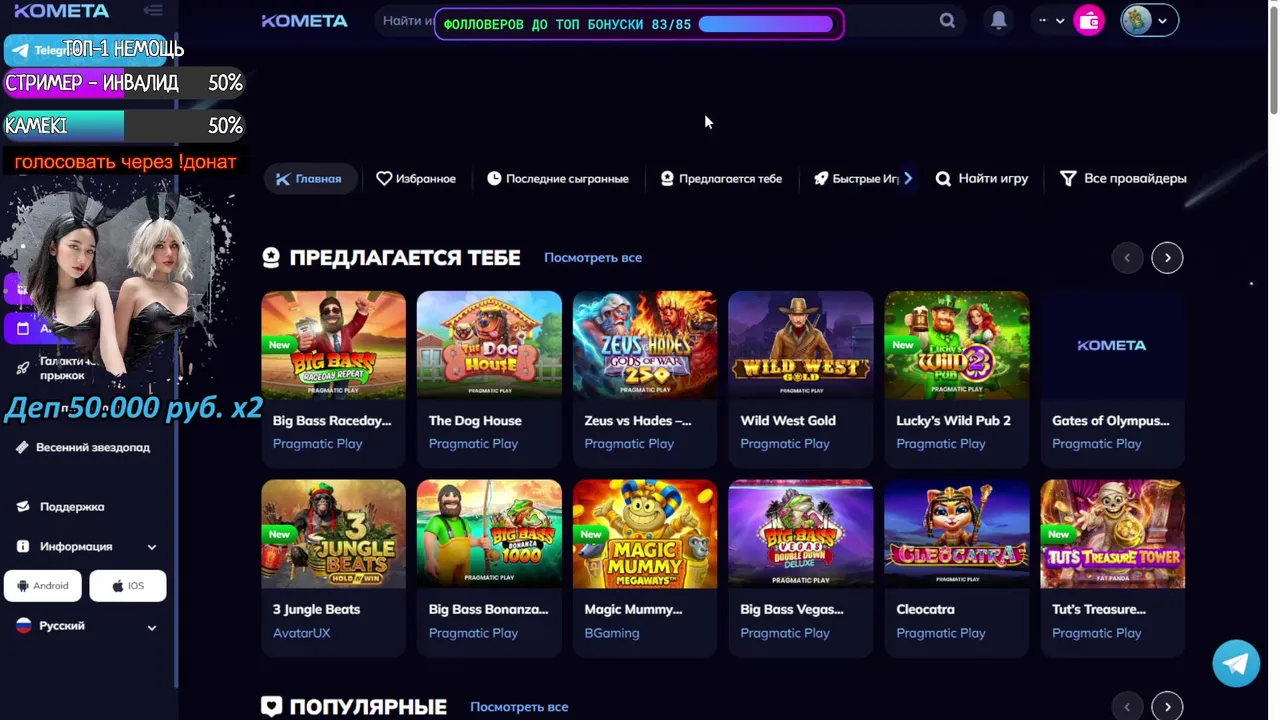Image resolution: width=1280 pixels, height=720 pixels.
Task: Switch to Последние сыгранные tab
Action: [x=558, y=179]
